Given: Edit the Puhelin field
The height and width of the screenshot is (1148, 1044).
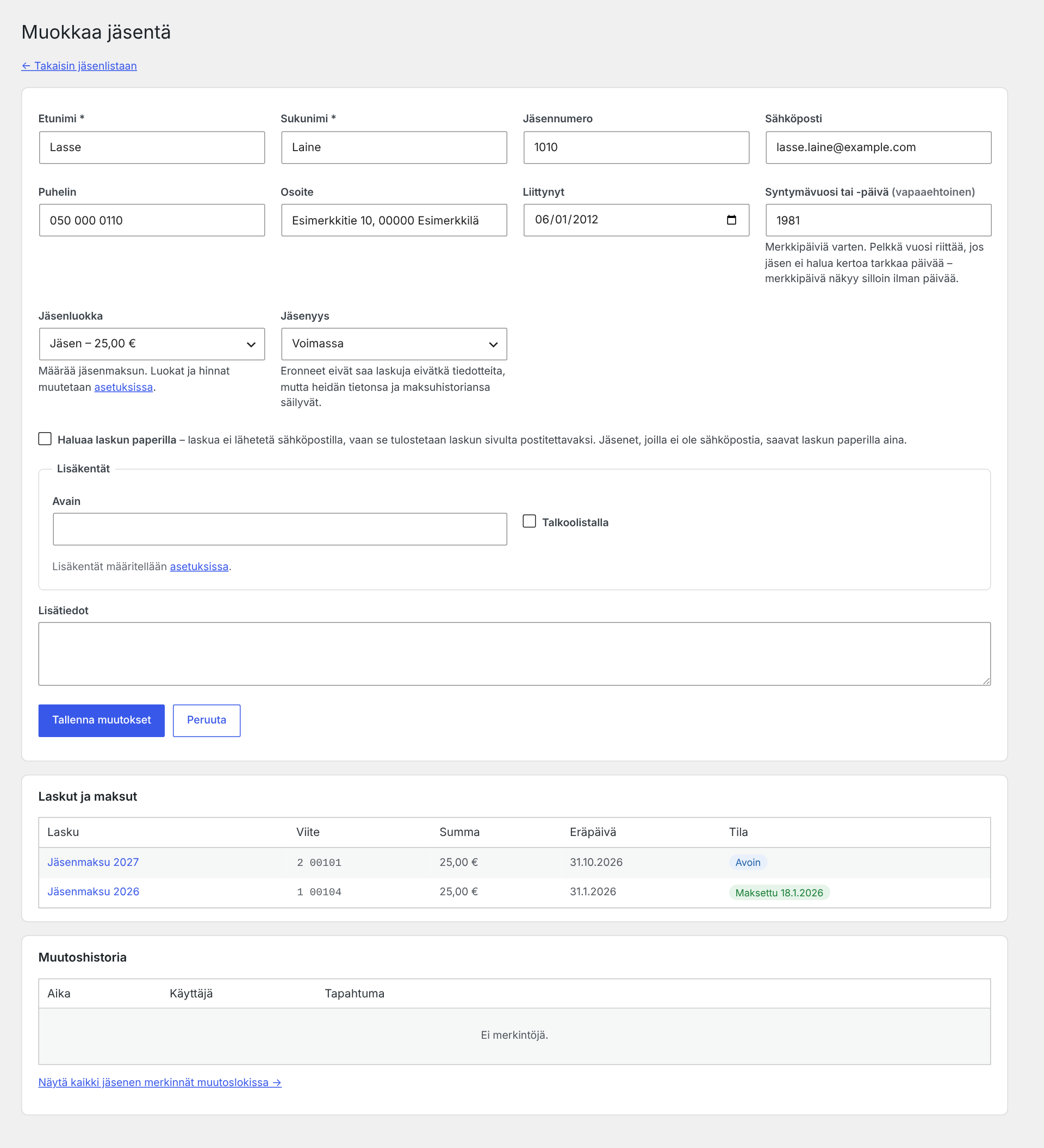Looking at the screenshot, I should pyautogui.click(x=152, y=220).
